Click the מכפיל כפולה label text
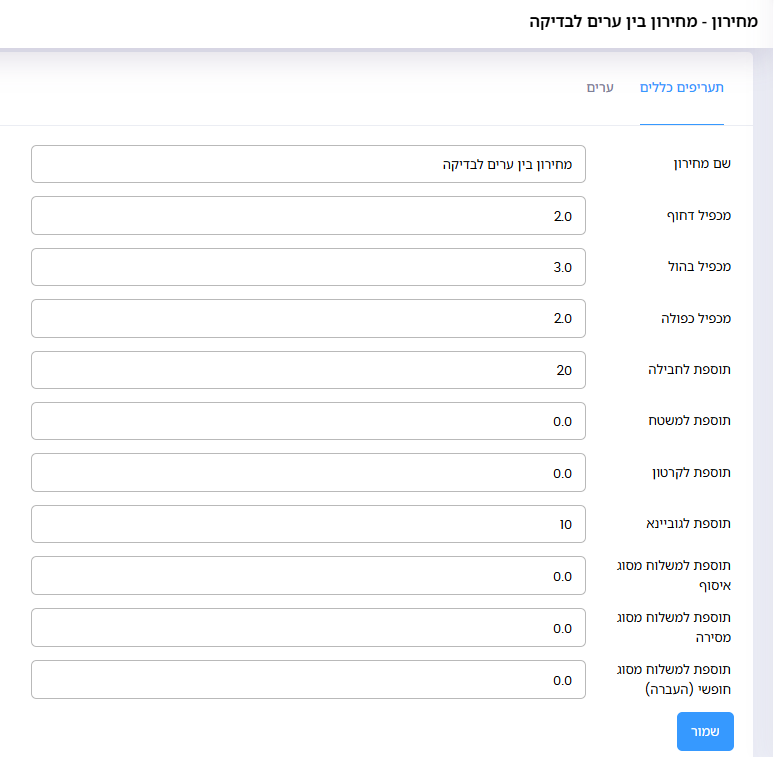The width and height of the screenshot is (774, 757). coord(696,318)
